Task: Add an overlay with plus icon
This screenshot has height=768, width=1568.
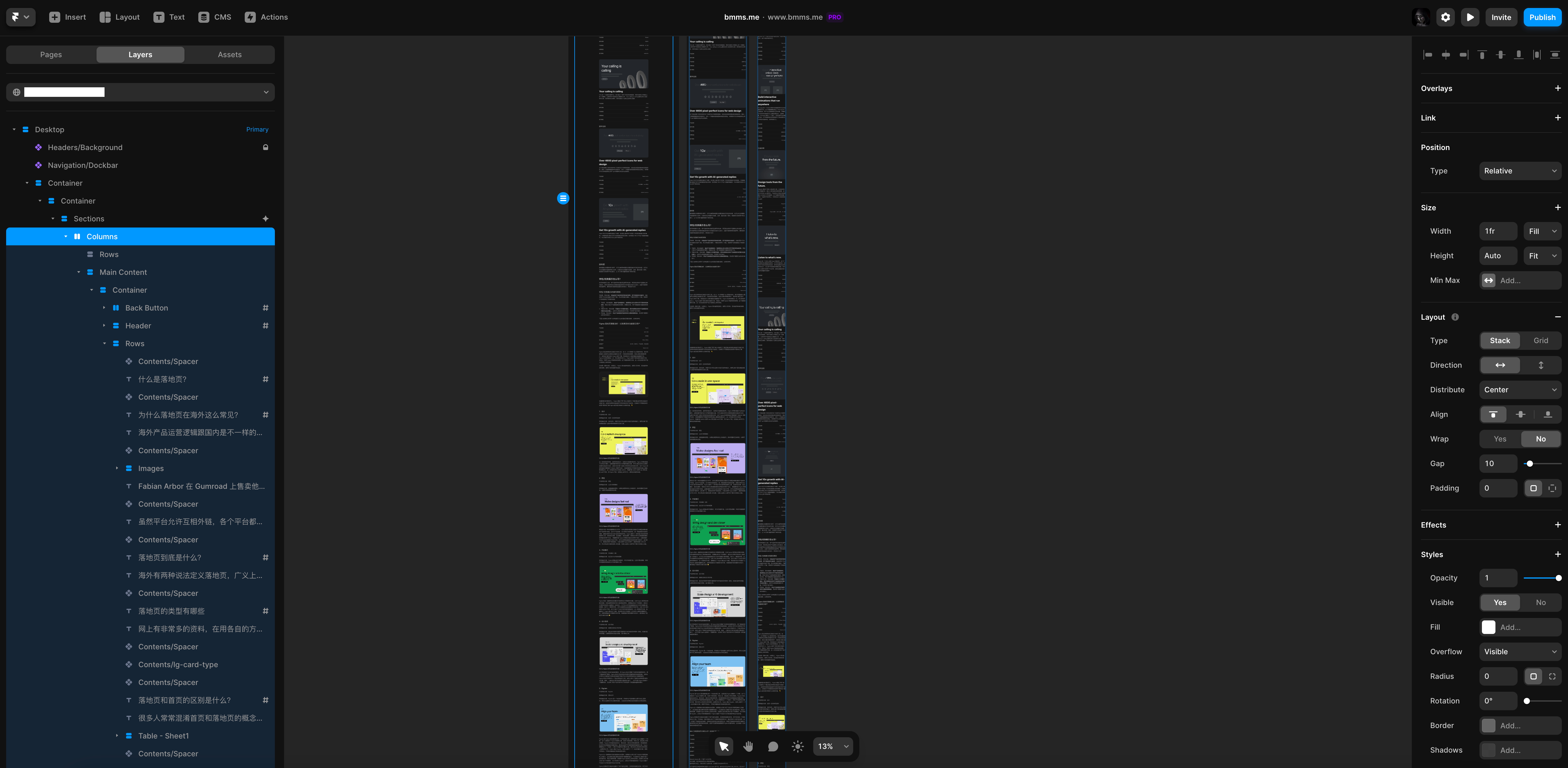Action: (x=1558, y=88)
